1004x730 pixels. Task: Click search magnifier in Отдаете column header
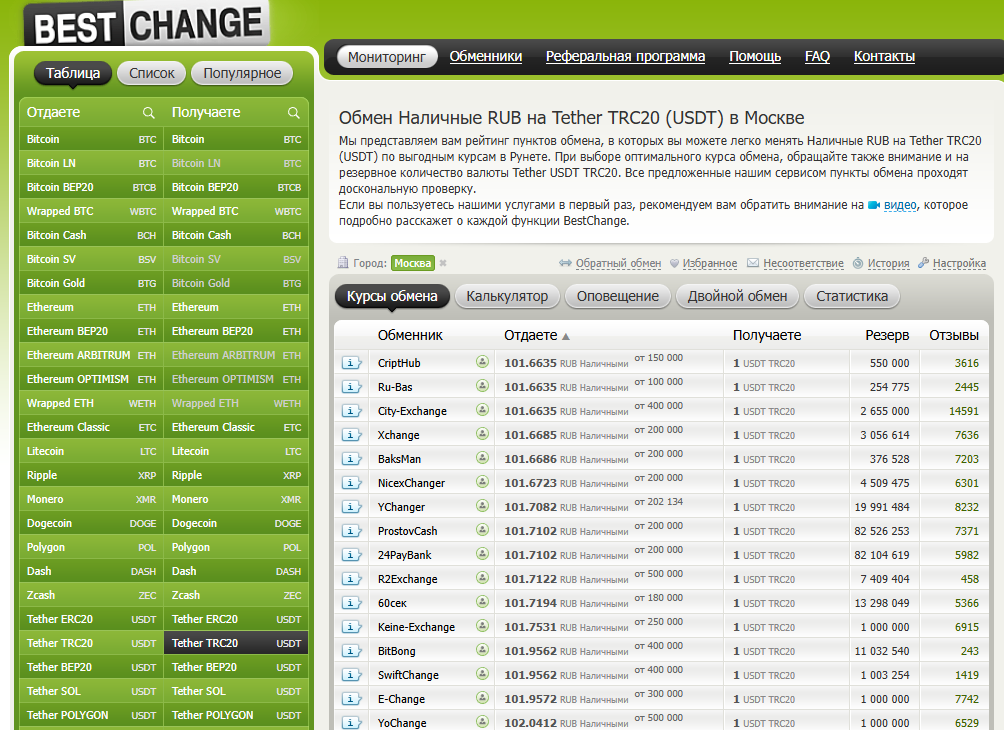(149, 113)
